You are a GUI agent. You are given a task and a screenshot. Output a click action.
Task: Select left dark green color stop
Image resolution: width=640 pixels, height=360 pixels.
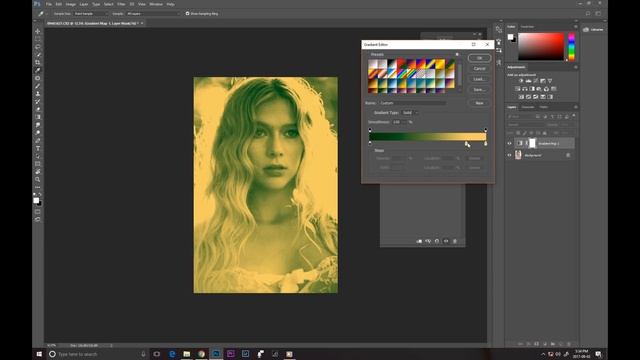(370, 144)
